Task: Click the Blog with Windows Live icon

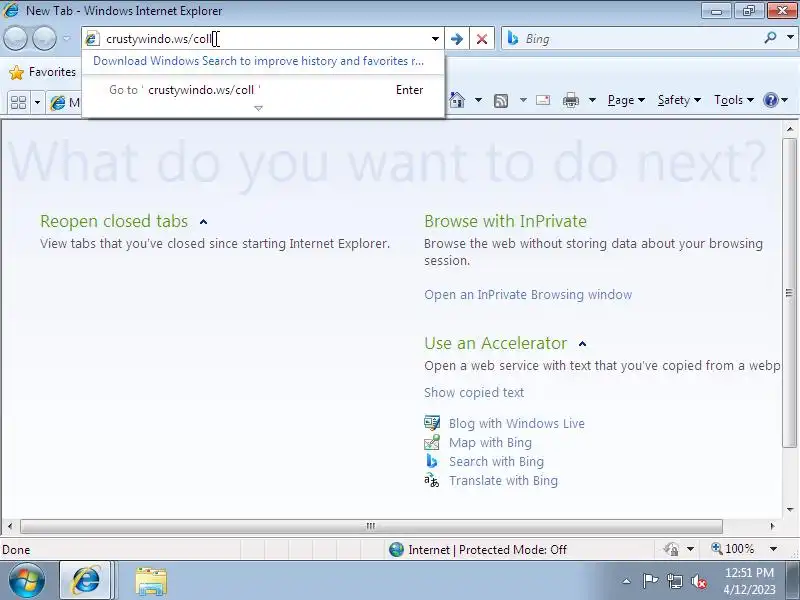Action: [x=432, y=423]
